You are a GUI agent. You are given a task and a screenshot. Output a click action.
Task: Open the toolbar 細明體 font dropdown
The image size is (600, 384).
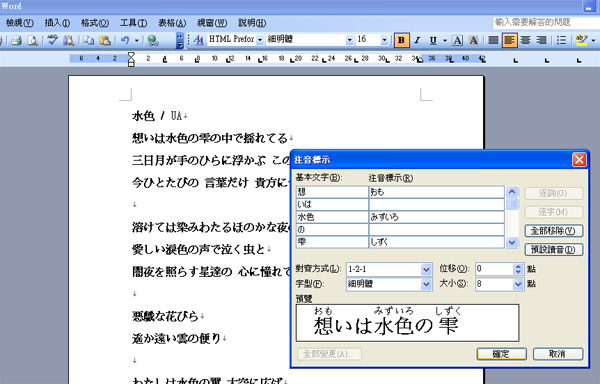tap(349, 40)
